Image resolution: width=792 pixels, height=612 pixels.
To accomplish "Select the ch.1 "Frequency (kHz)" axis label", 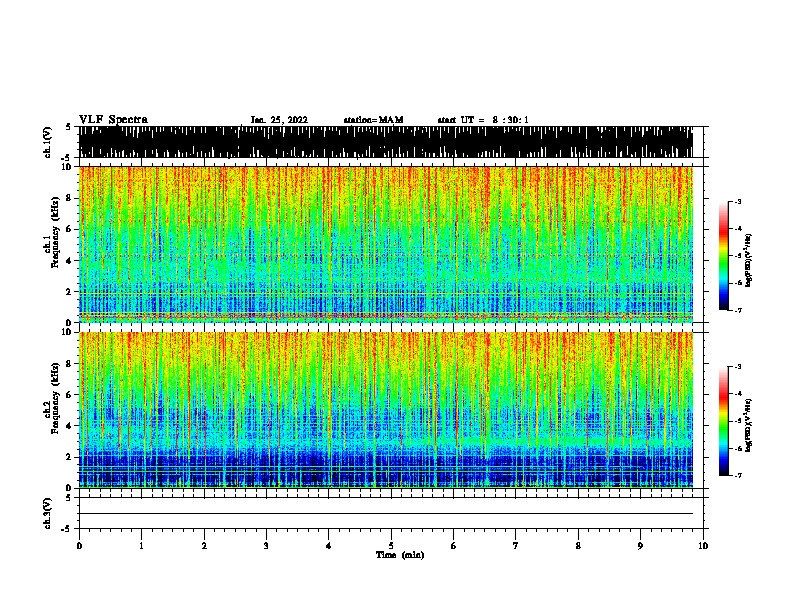I will (55, 233).
